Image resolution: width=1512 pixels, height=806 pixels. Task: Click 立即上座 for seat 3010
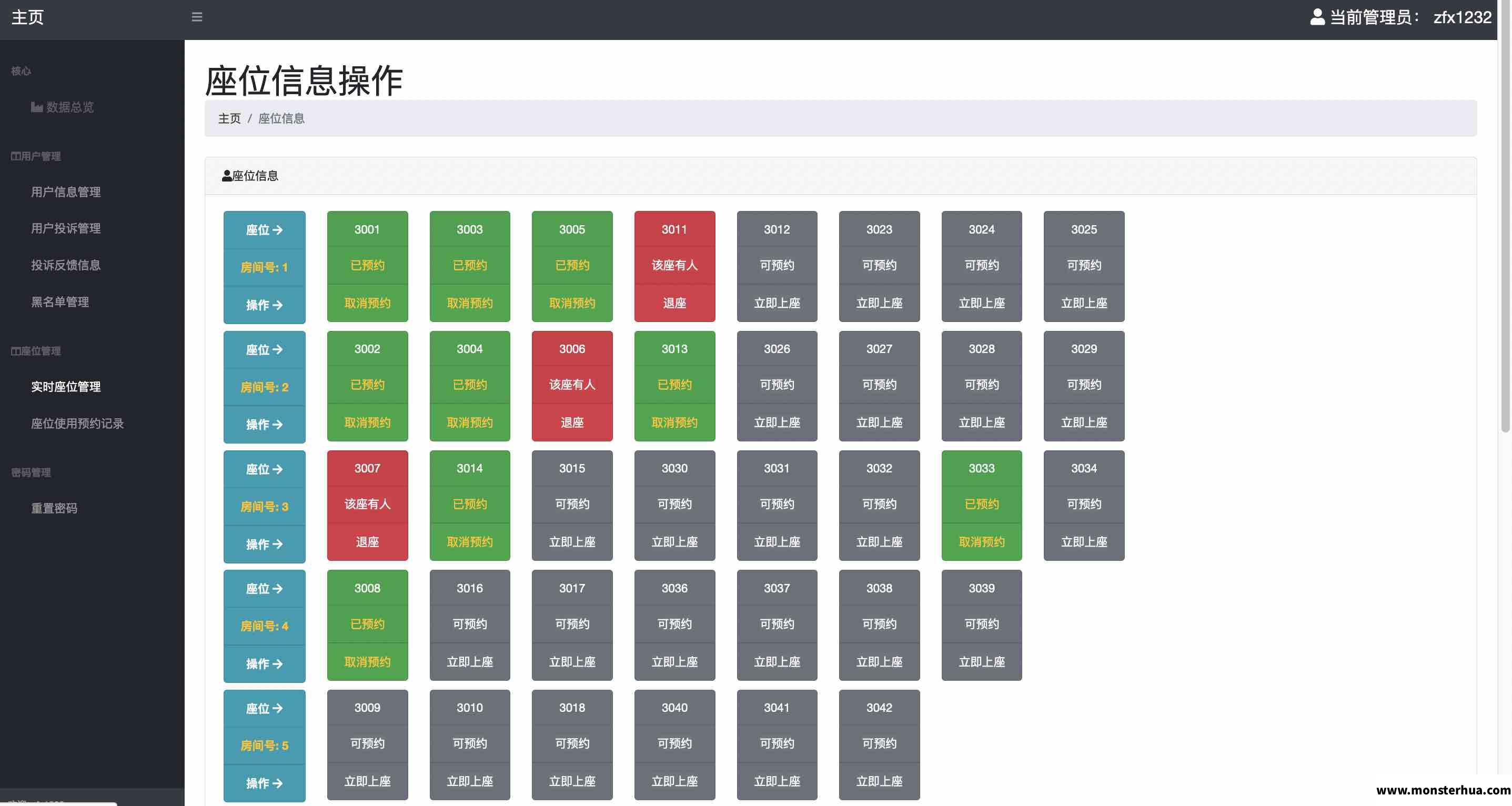(x=470, y=782)
